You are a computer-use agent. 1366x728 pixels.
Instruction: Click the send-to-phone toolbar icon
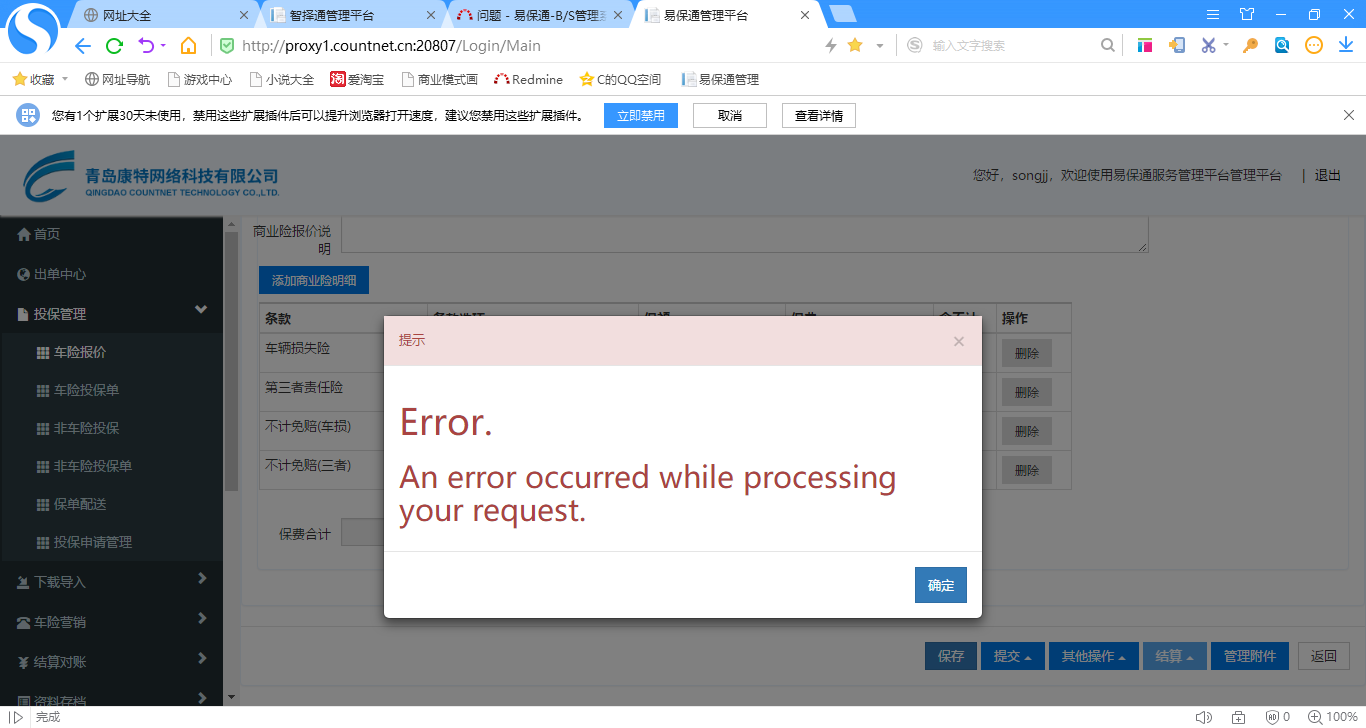[x=1177, y=45]
